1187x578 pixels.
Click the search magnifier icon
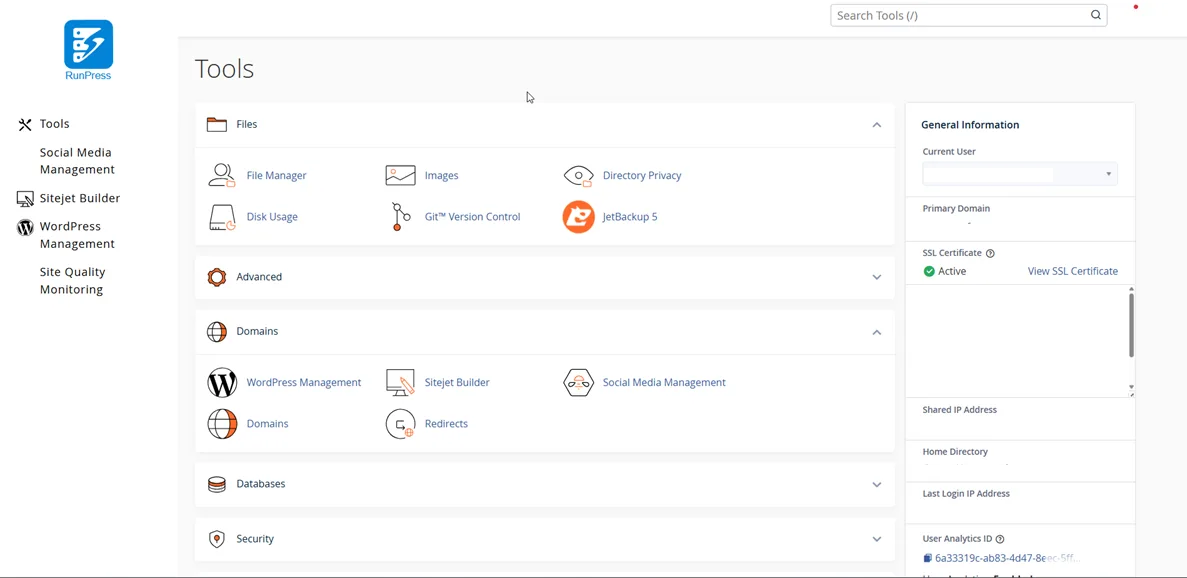(1095, 15)
